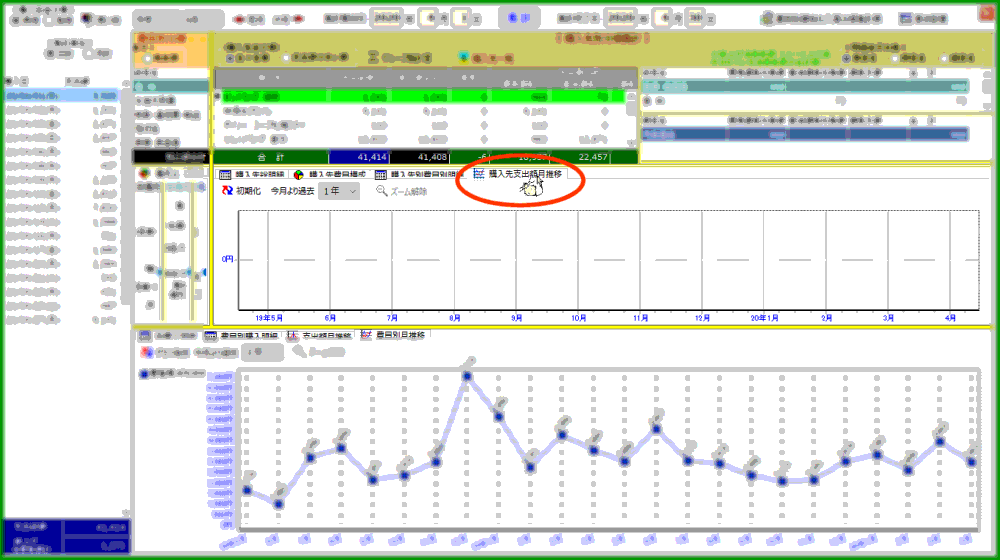Open the 購入先別費目別明細 tab
Viewport: 1000px width, 560px height.
419,174
